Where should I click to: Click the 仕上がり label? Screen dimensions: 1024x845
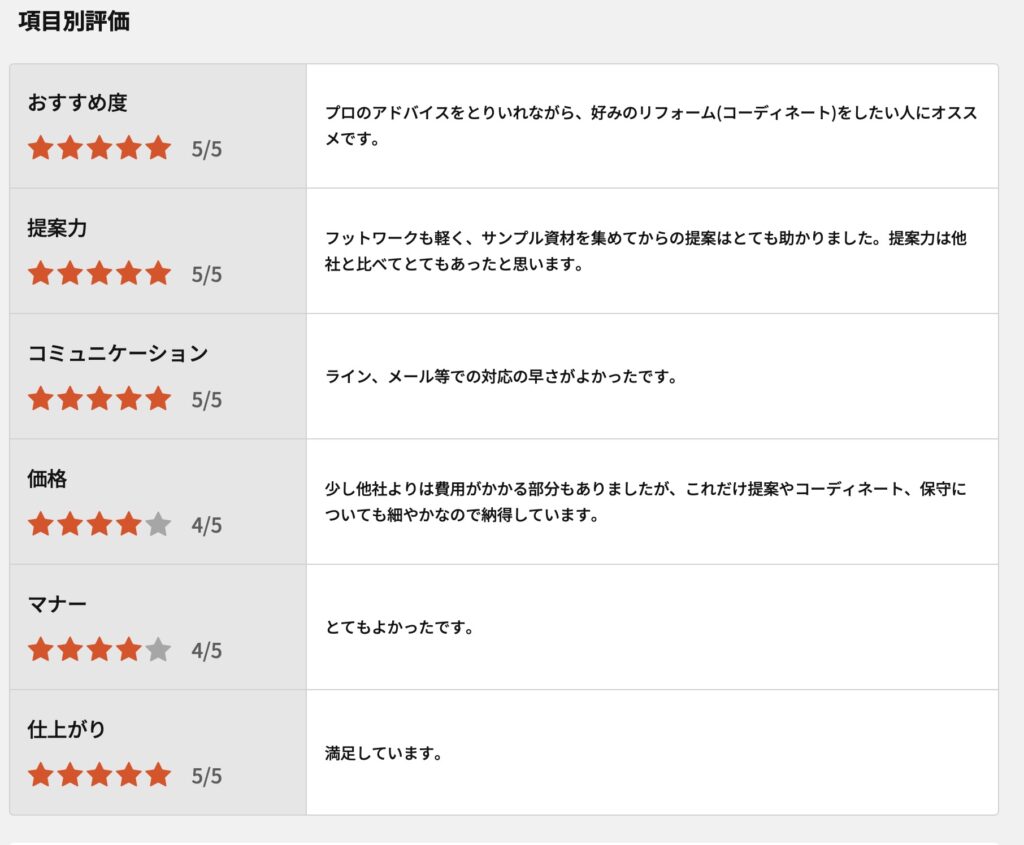point(66,730)
